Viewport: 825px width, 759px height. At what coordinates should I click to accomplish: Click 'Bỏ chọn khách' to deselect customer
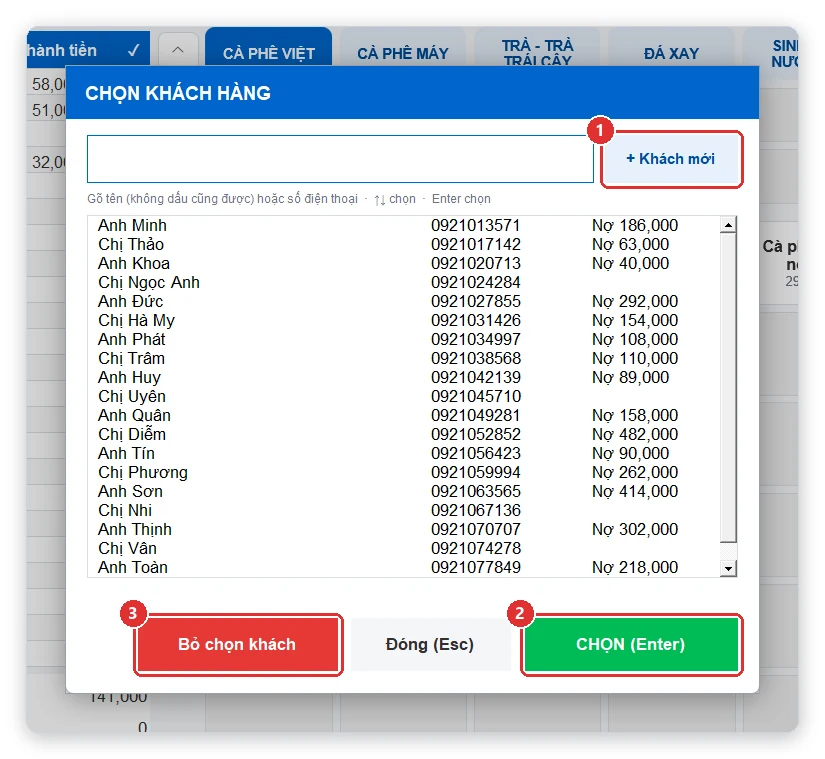pos(237,644)
